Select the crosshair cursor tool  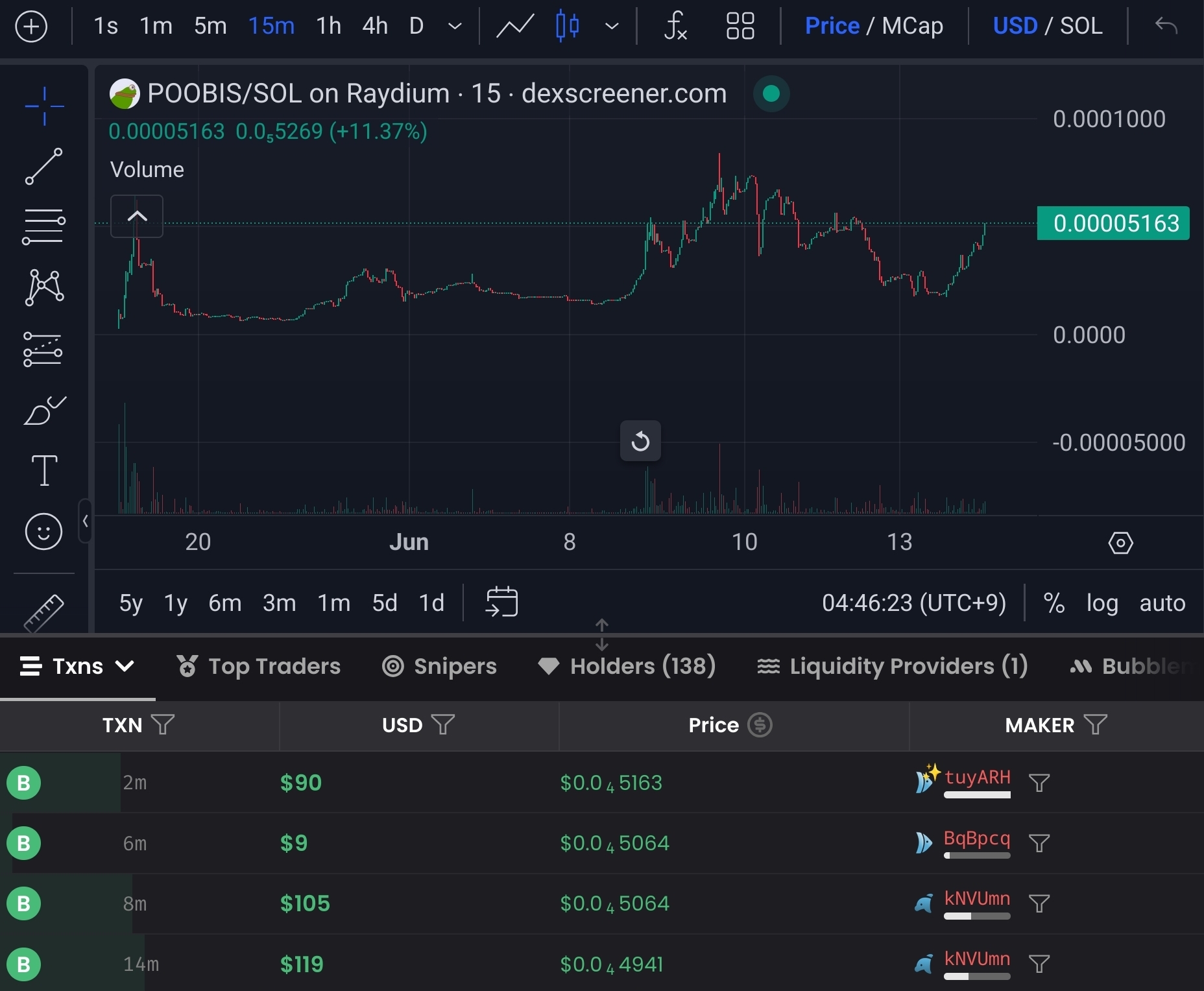pos(44,106)
